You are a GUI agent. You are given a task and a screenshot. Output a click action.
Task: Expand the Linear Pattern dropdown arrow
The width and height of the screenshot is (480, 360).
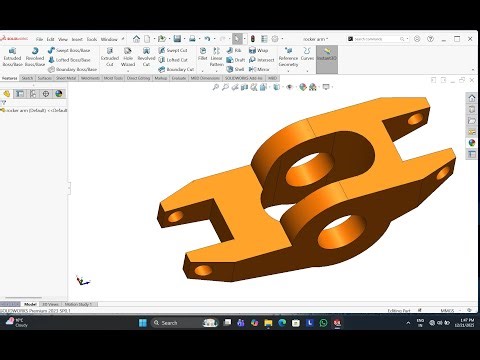[216, 71]
